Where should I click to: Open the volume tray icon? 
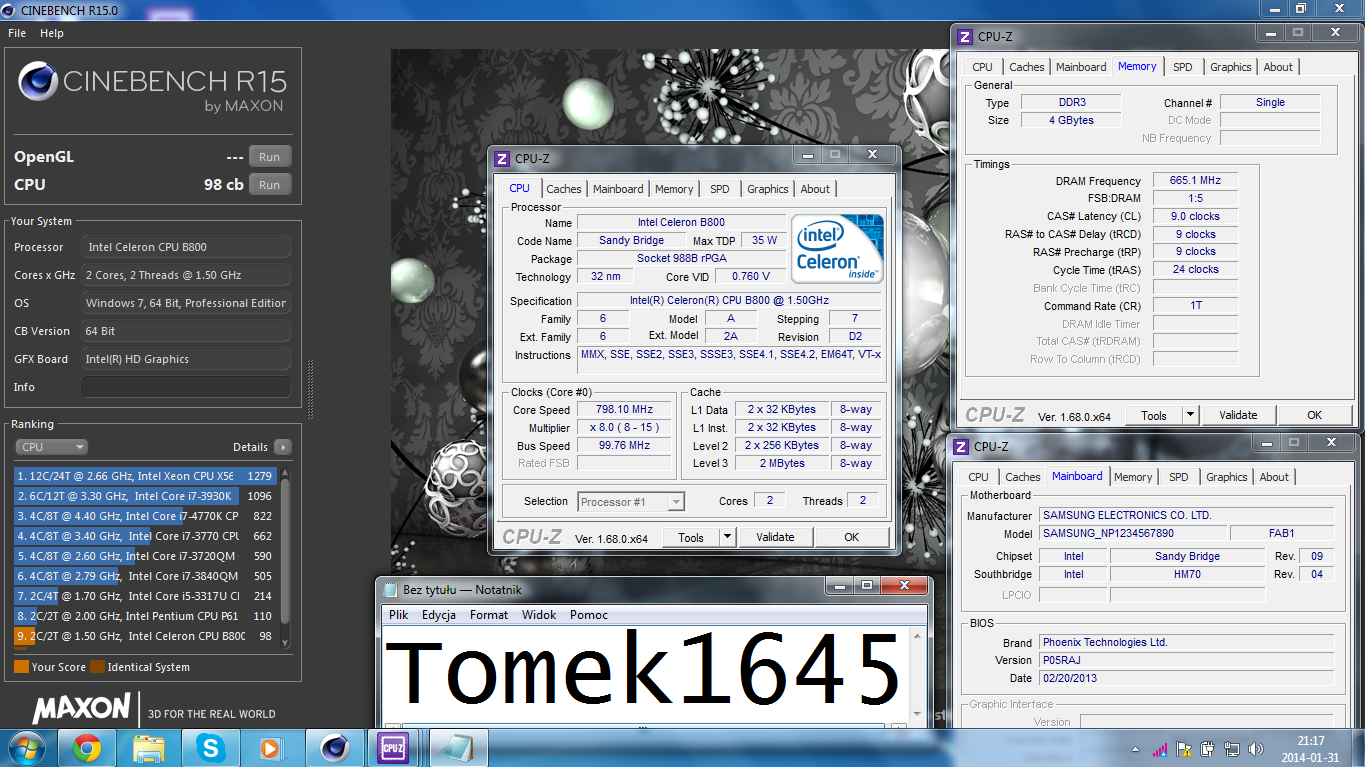1257,749
